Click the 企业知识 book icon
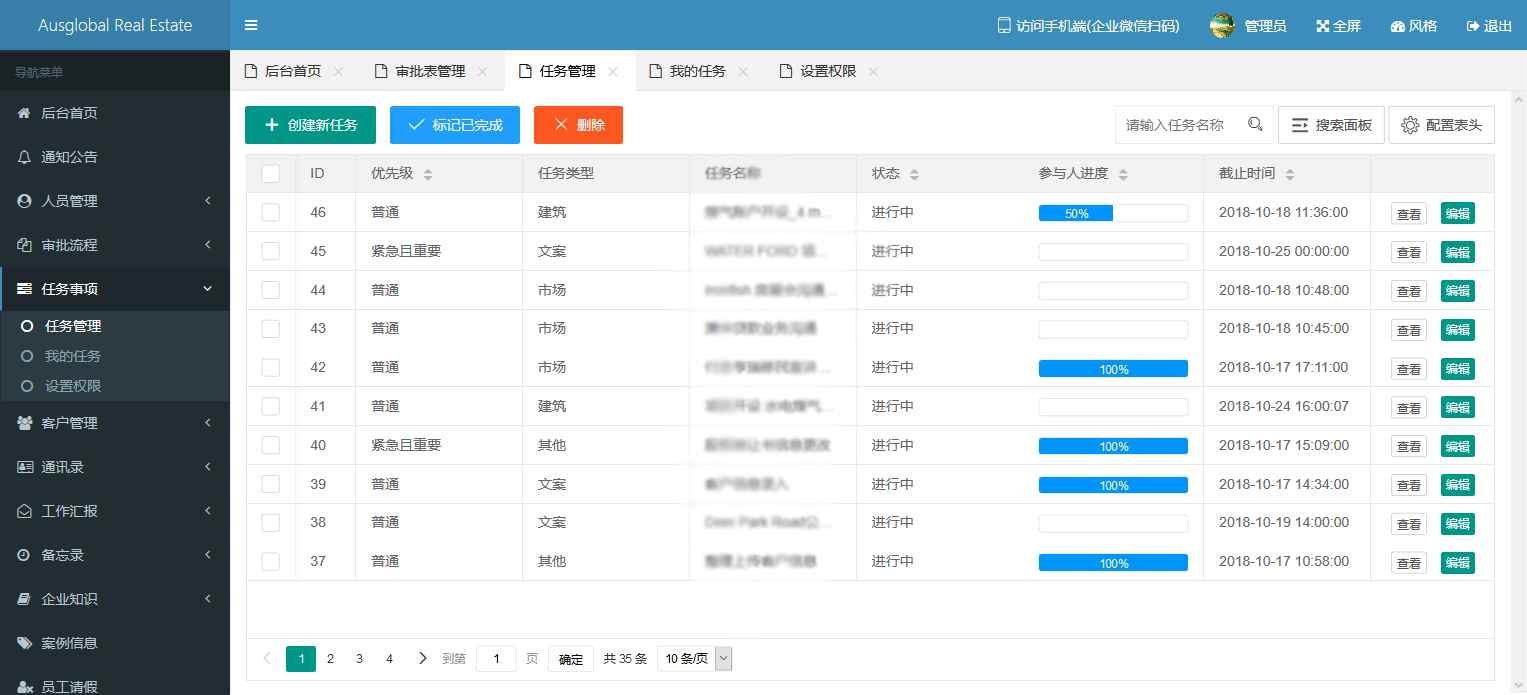 tap(24, 599)
